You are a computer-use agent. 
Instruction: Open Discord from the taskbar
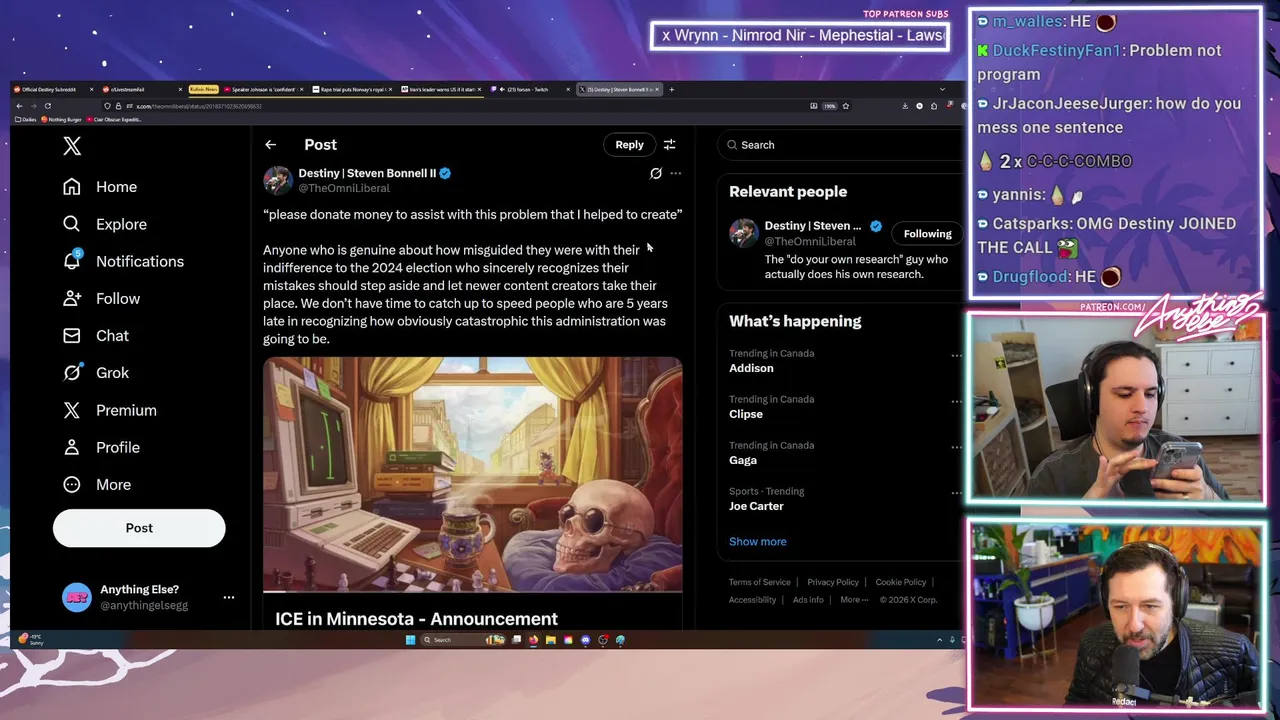pos(586,640)
